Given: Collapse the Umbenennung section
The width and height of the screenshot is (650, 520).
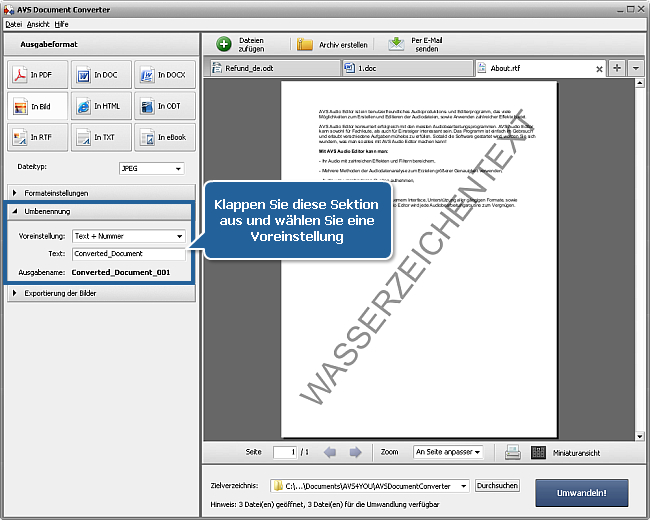Looking at the screenshot, I should click(99, 211).
